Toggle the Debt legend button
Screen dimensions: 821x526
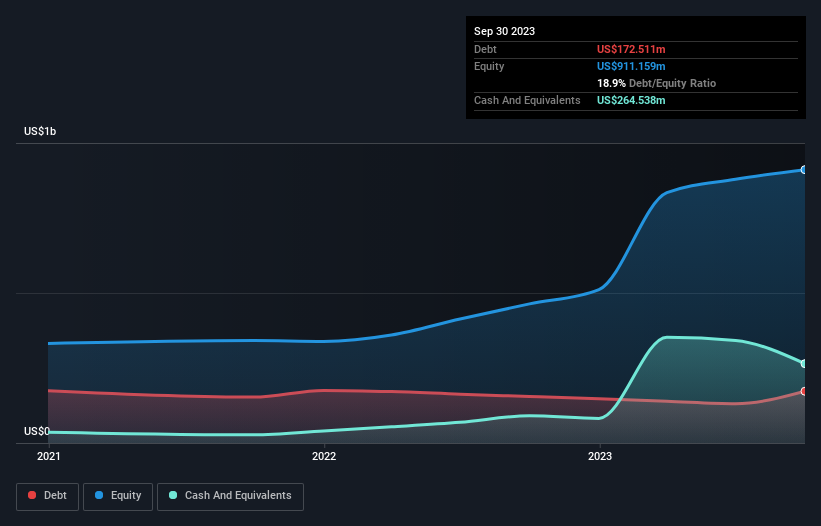tap(47, 496)
